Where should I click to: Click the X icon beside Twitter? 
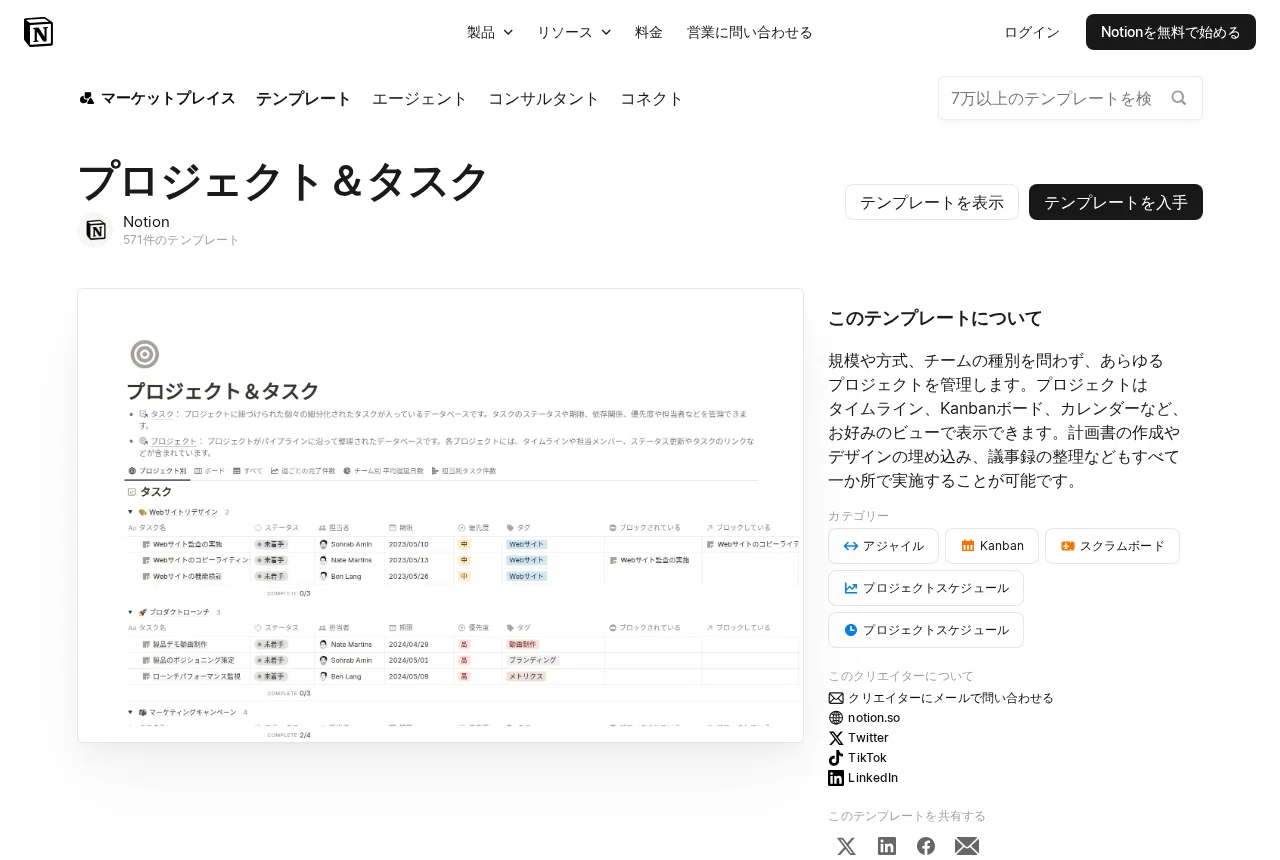point(836,737)
